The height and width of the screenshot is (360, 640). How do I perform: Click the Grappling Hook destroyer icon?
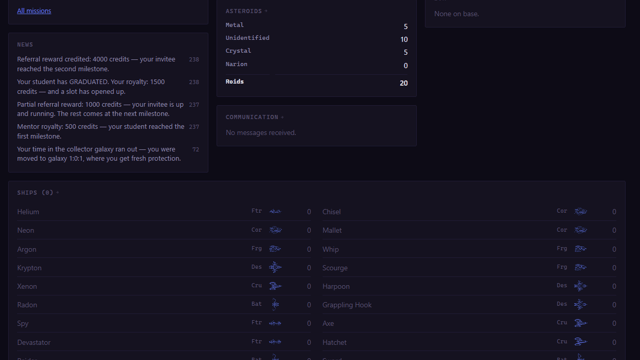580,304
